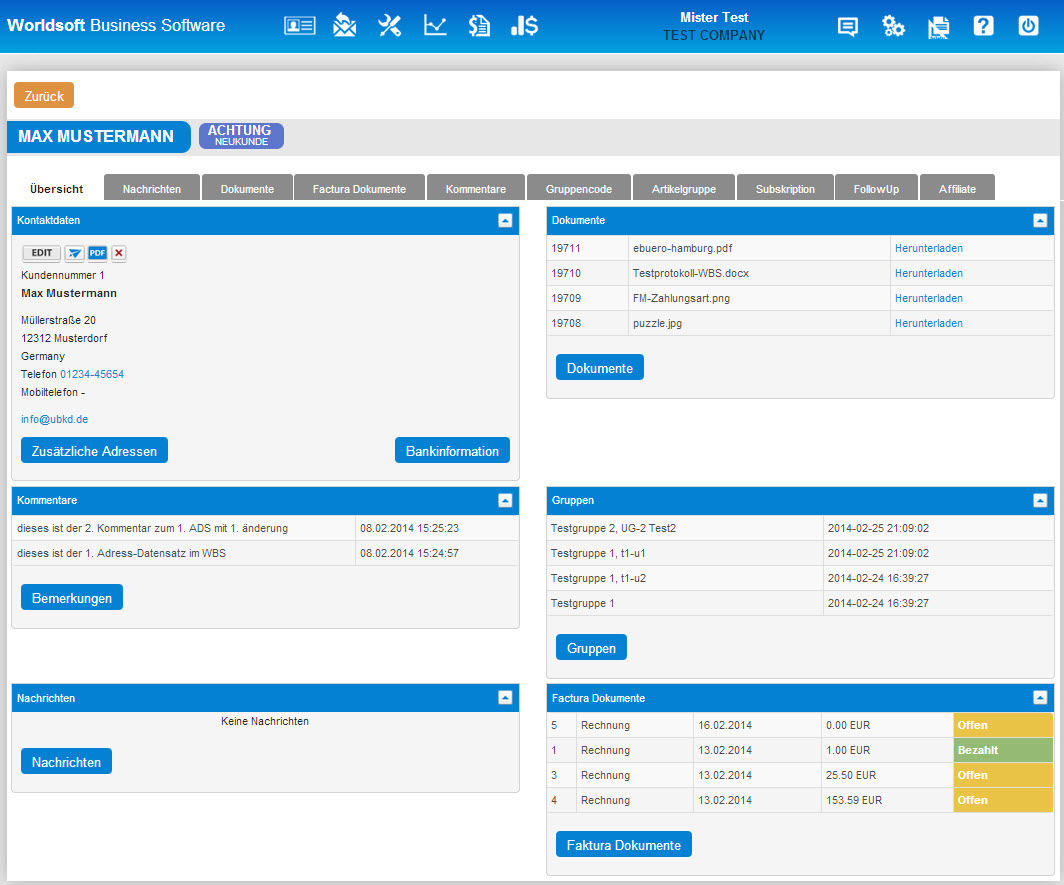Collapse the Nachrichten panel

(x=505, y=698)
